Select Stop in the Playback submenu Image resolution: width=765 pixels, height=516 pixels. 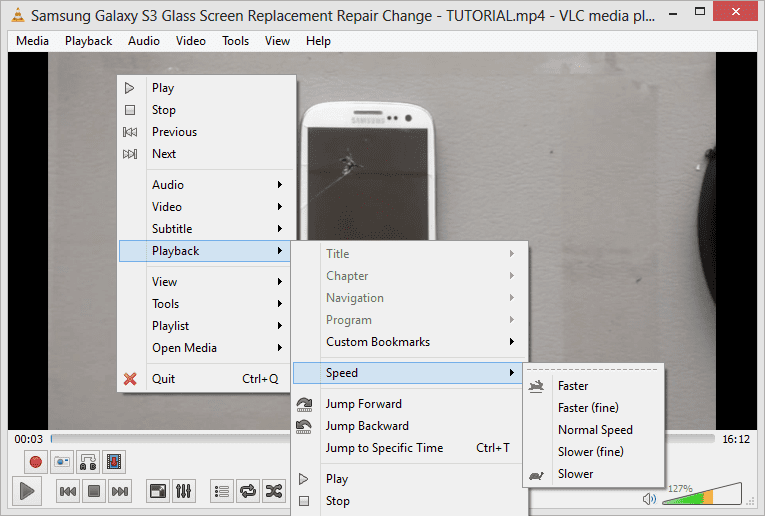click(x=409, y=501)
